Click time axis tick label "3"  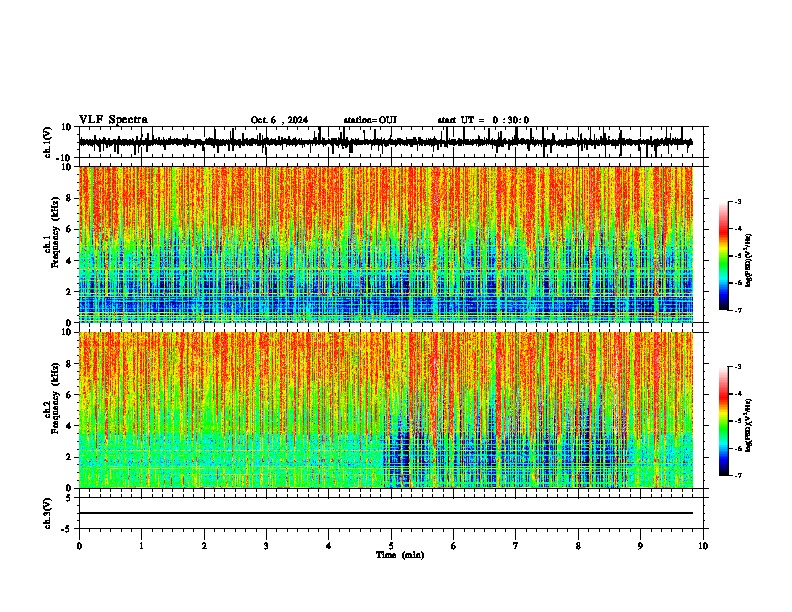(266, 546)
